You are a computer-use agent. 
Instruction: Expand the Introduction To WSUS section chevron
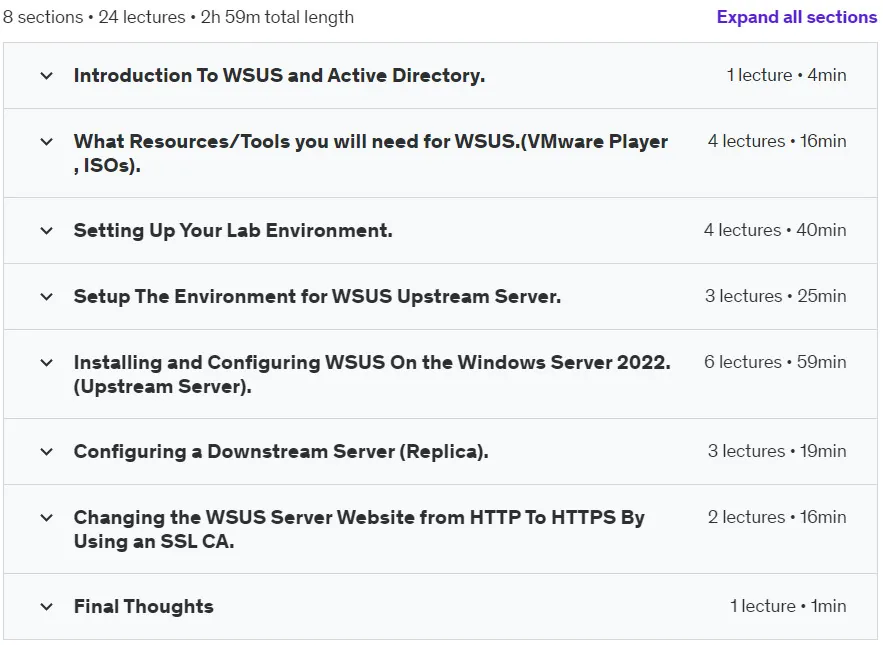(47, 75)
